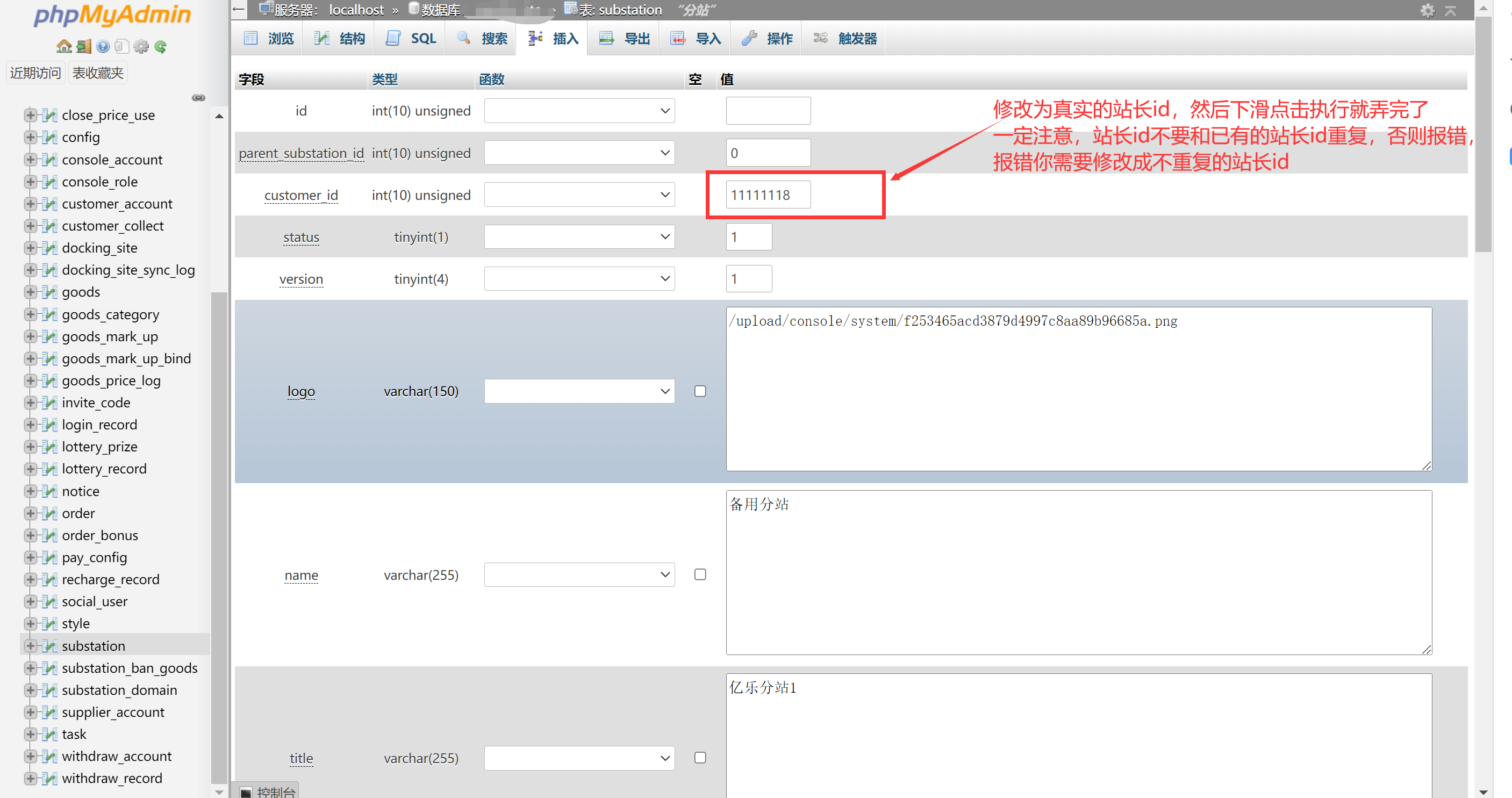The width and height of the screenshot is (1512, 798).
Task: Click the navigation panel vertical scrollbar
Action: pyautogui.click(x=219, y=528)
